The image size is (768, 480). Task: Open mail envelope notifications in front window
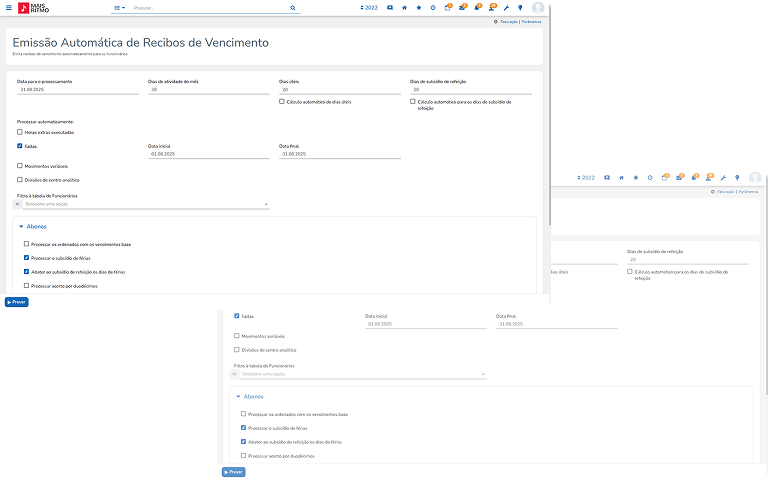462,7
